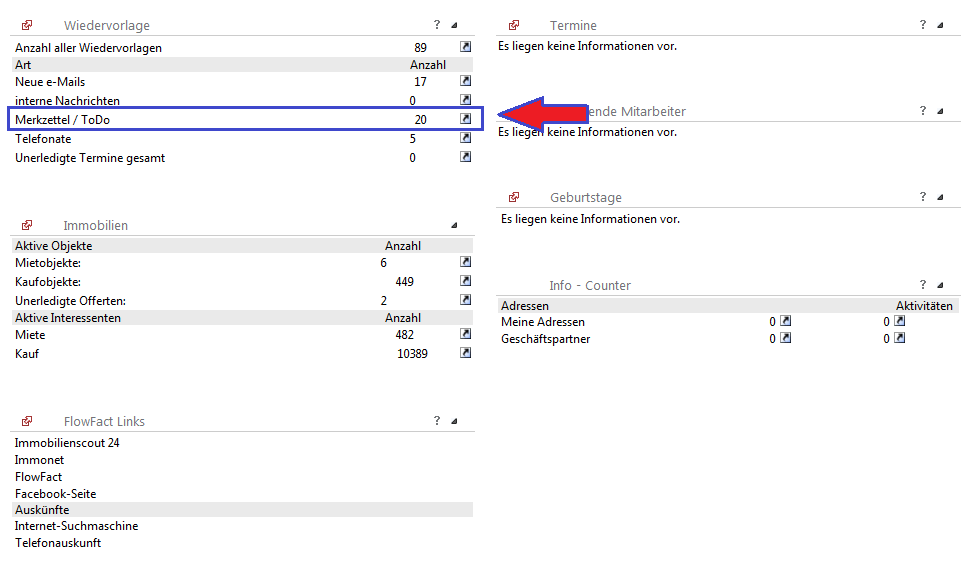
Task: Click the Unerledigte Offerten arrow icon
Action: 465,299
